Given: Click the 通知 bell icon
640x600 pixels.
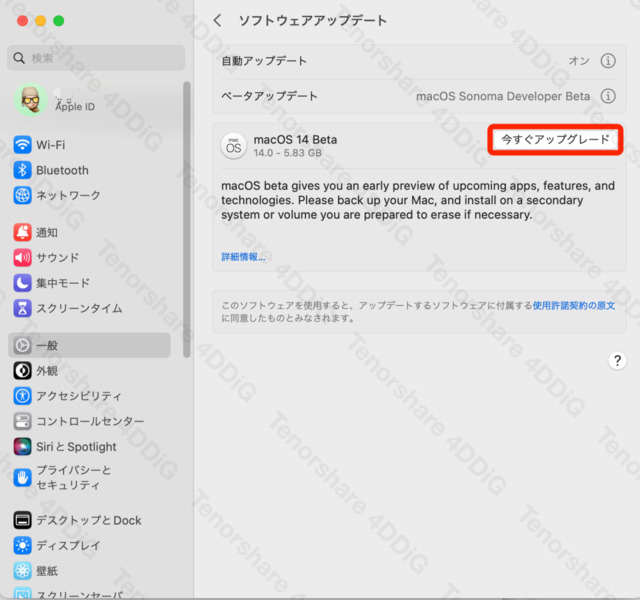Looking at the screenshot, I should tap(22, 232).
